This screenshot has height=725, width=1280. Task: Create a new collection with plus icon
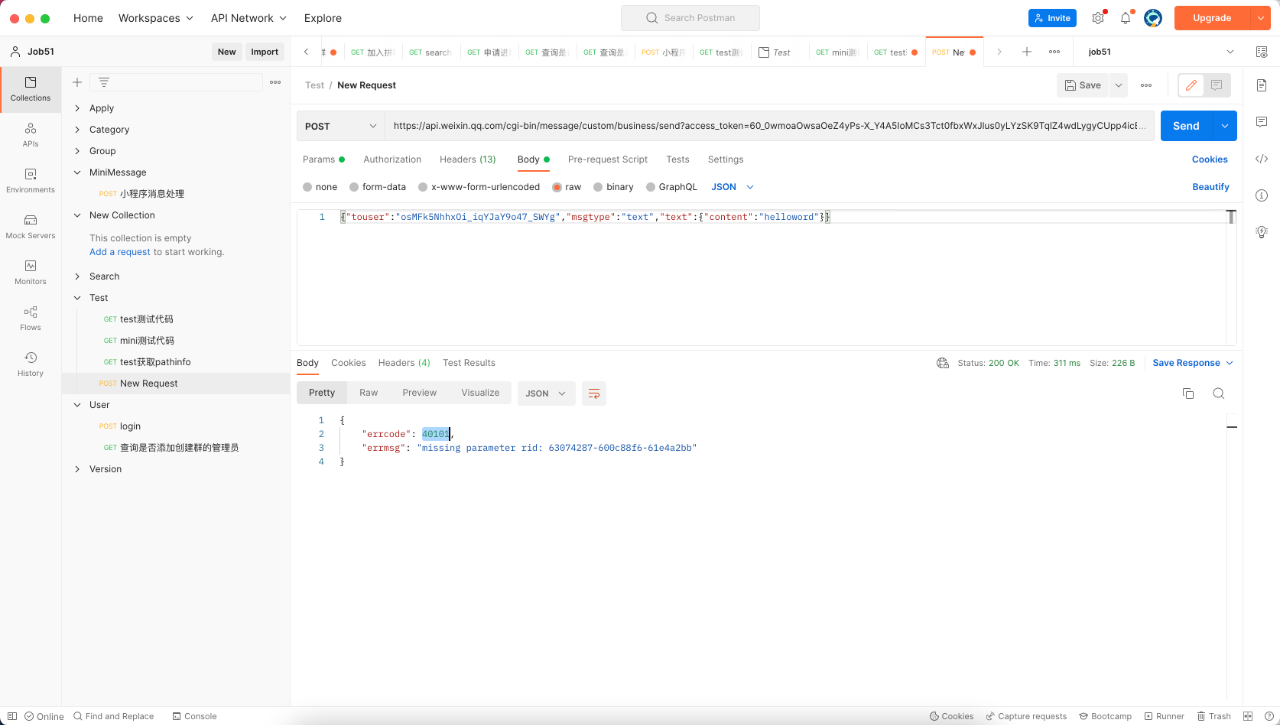(77, 82)
